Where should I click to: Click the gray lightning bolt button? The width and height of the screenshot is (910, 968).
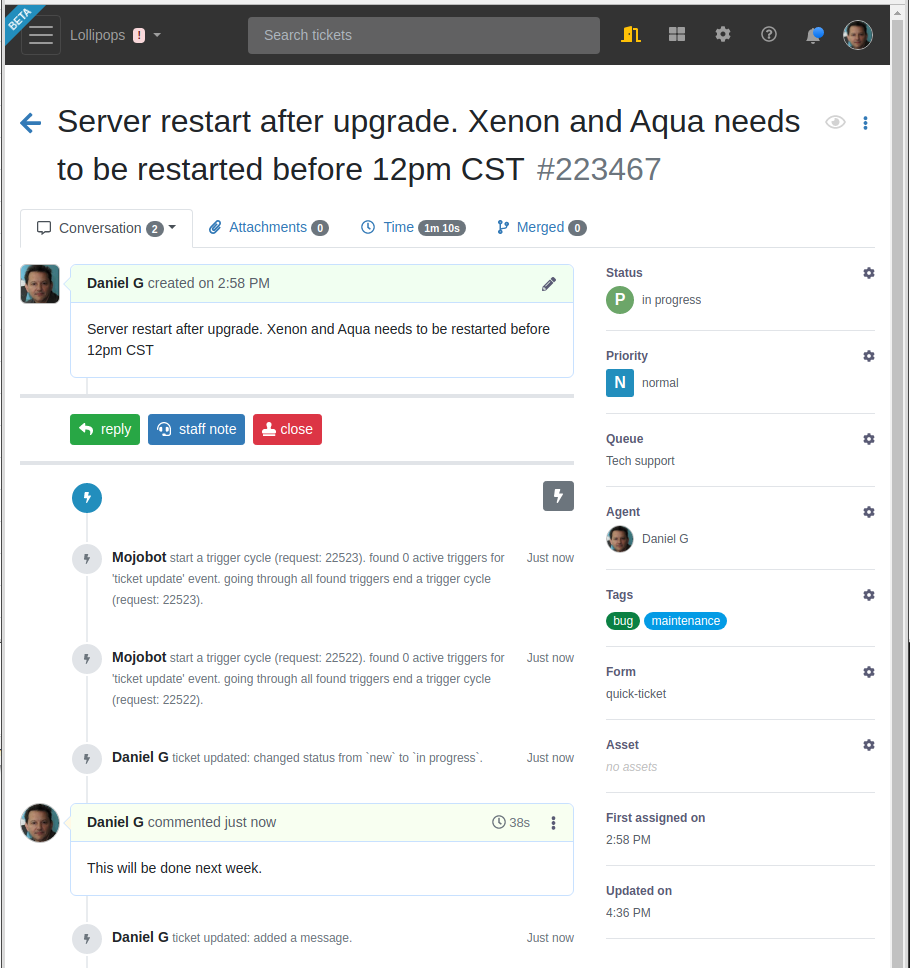tap(558, 496)
